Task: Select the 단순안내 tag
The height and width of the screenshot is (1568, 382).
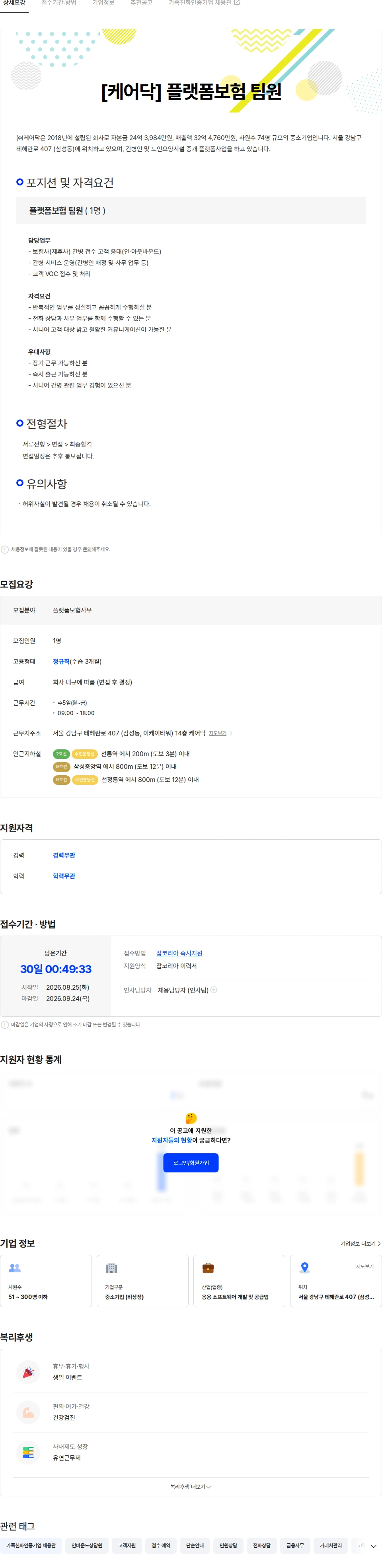Action: [x=195, y=1545]
